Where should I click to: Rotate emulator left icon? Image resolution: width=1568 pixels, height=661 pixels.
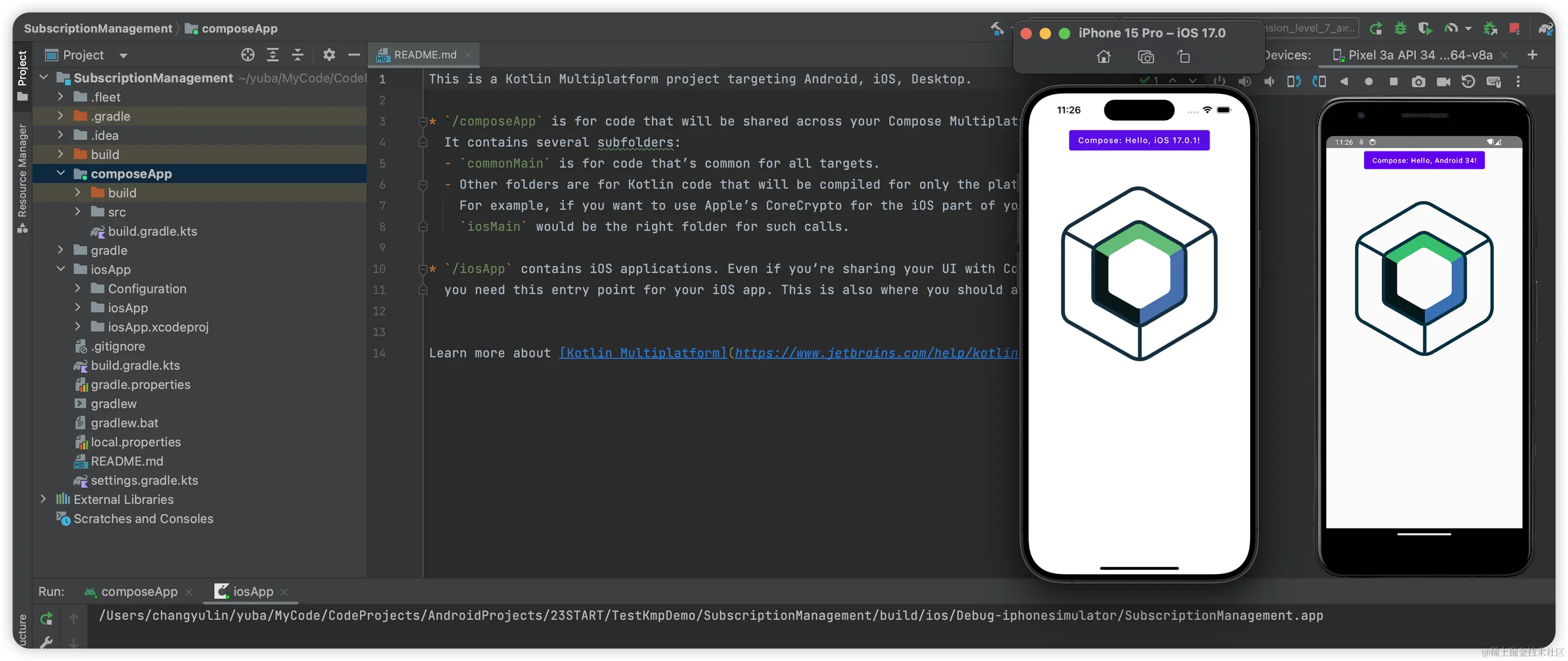click(1294, 81)
